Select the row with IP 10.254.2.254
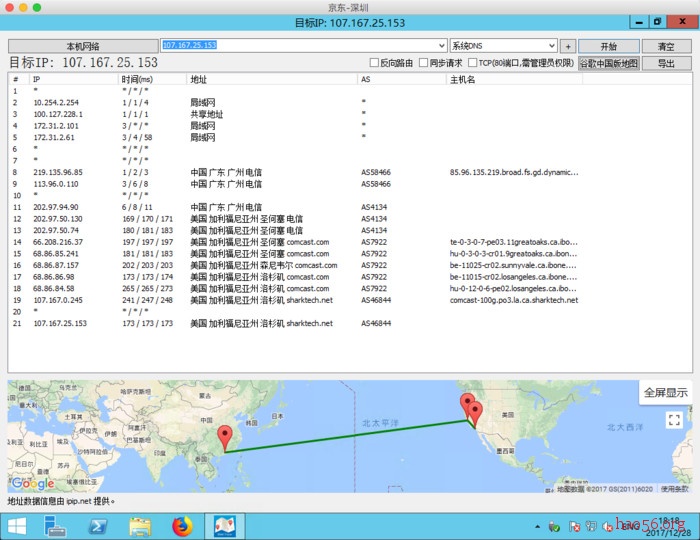700x540 pixels. coord(350,103)
